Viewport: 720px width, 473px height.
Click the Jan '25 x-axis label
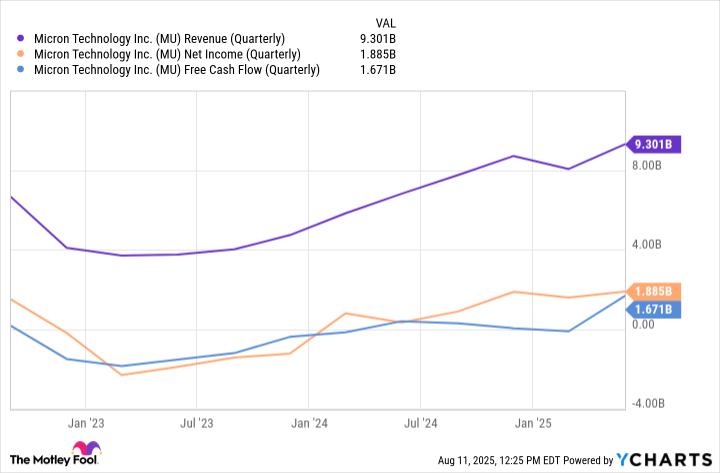pyautogui.click(x=533, y=423)
